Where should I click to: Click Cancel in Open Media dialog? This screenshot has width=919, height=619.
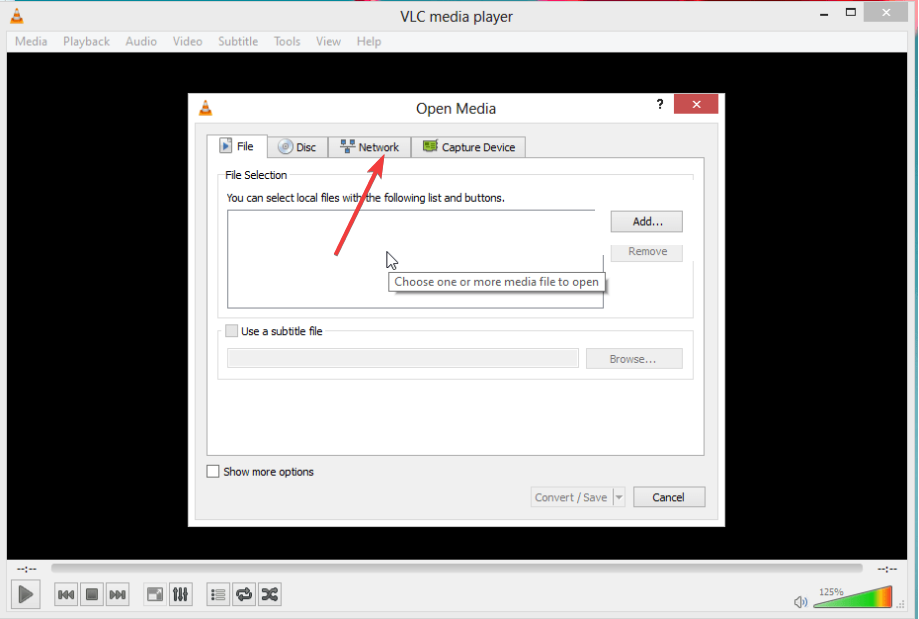point(669,497)
